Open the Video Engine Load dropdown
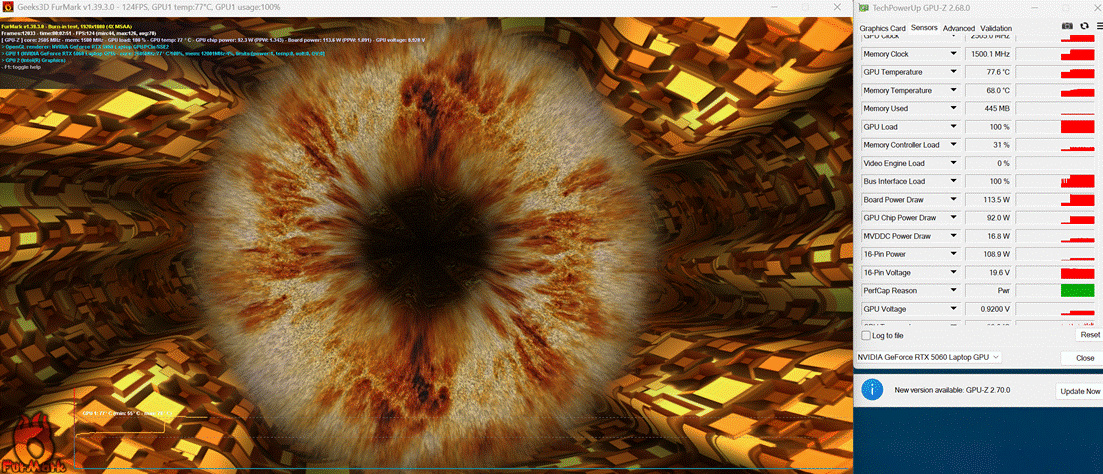Image resolution: width=1103 pixels, height=474 pixels. point(955,164)
